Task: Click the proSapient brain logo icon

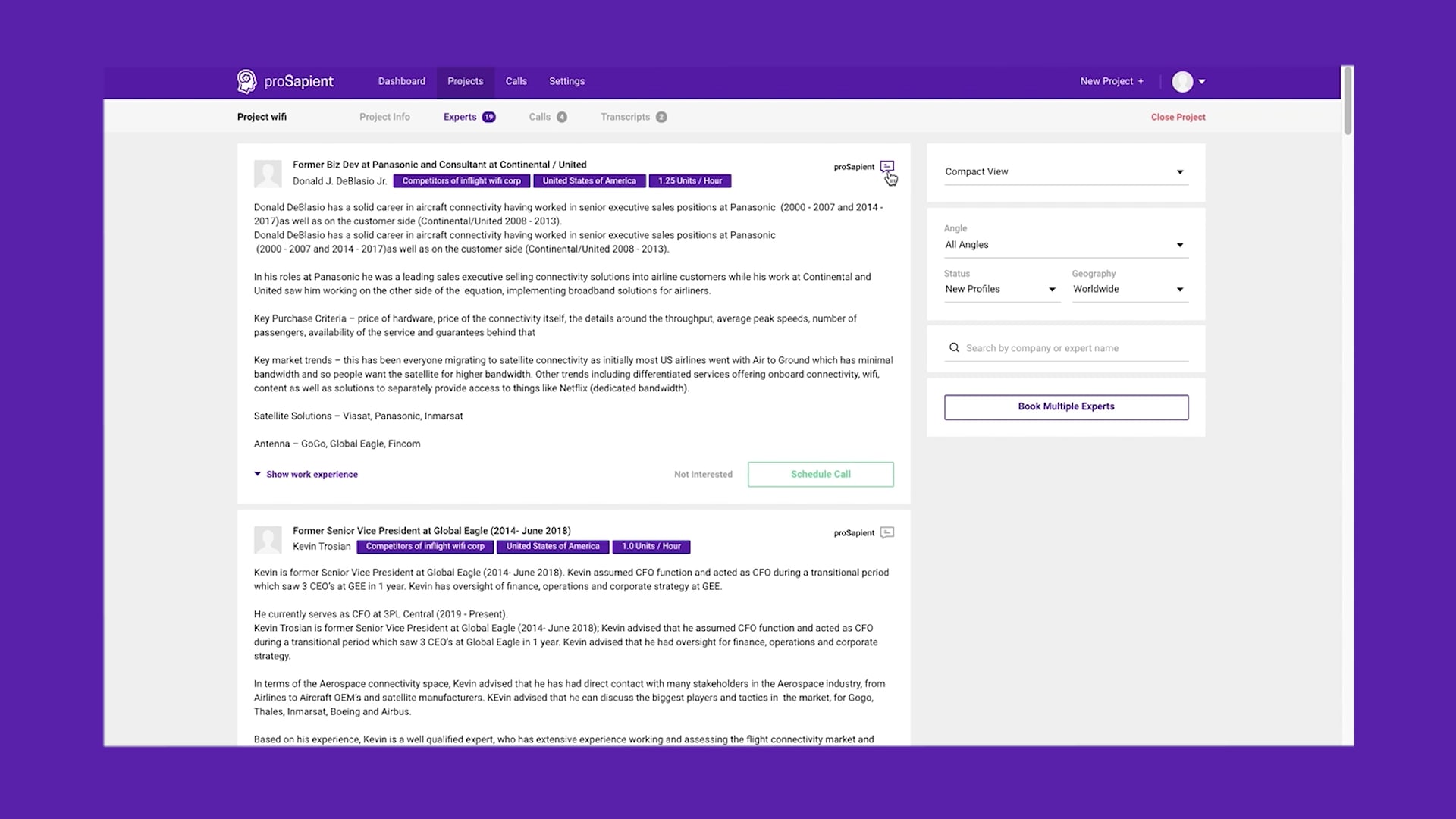Action: tap(247, 81)
